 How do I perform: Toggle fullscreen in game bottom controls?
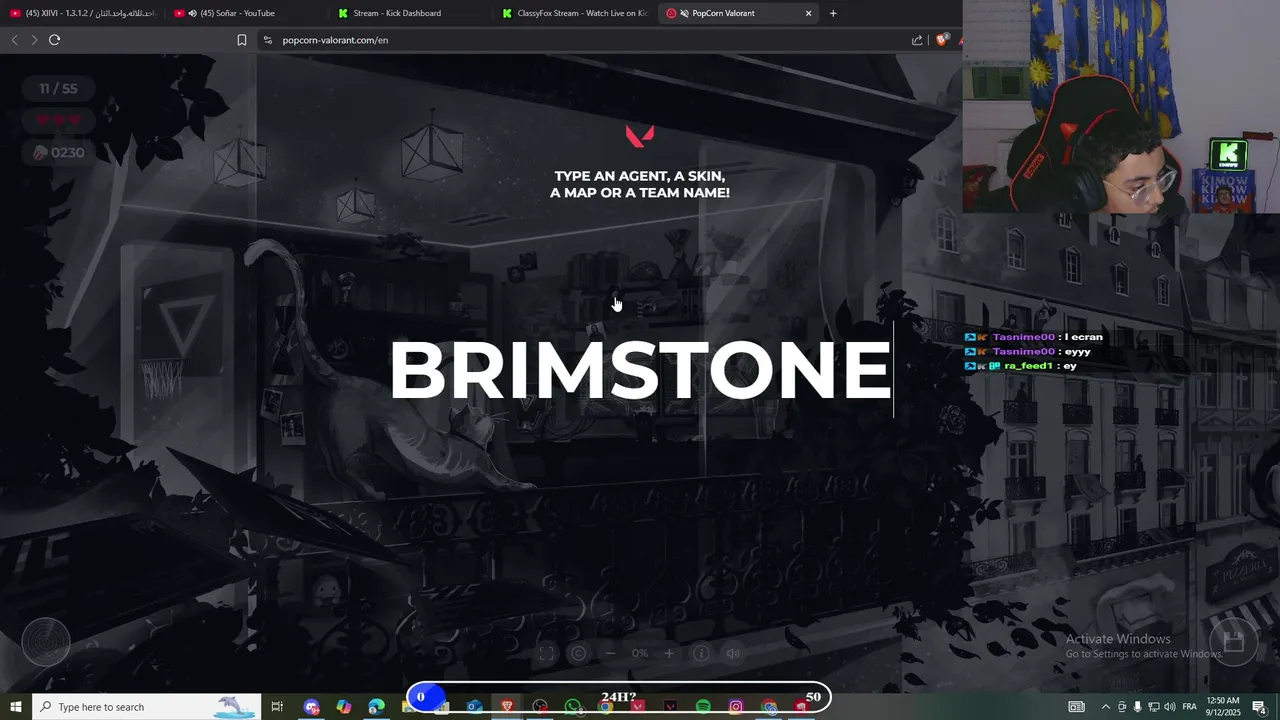(546, 653)
